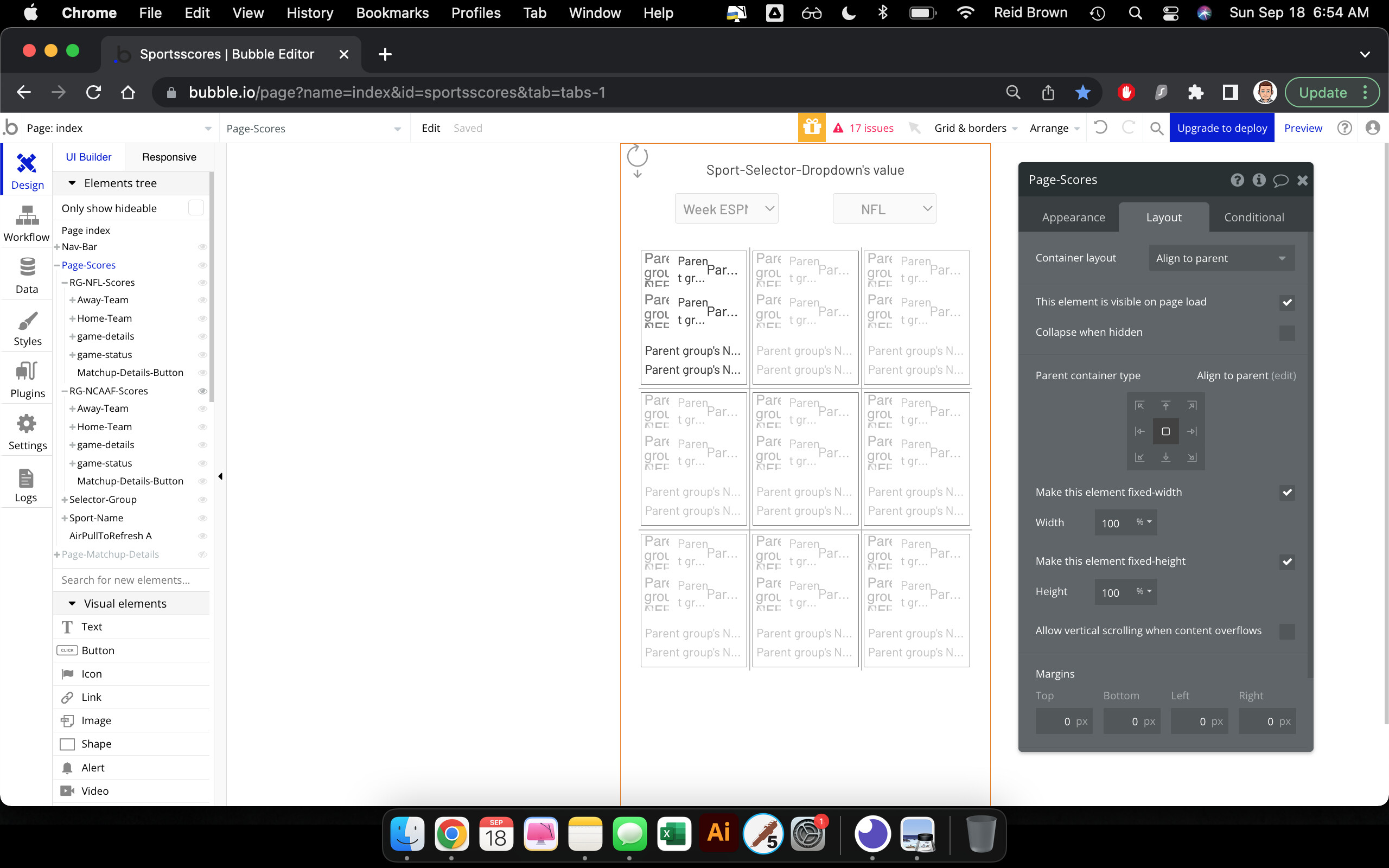Click the editor help question icon

pos(1344,127)
